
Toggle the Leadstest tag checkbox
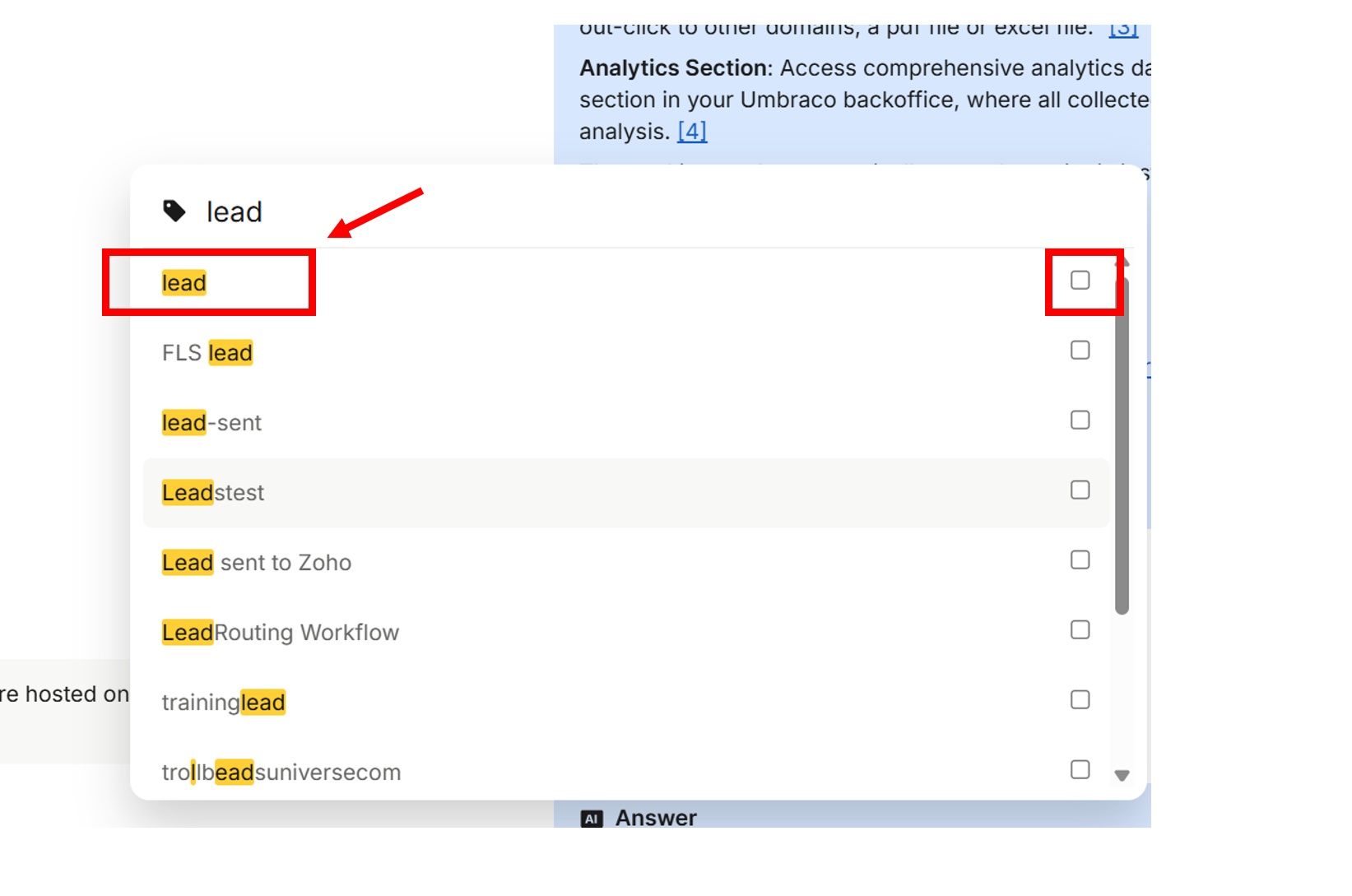point(1080,490)
